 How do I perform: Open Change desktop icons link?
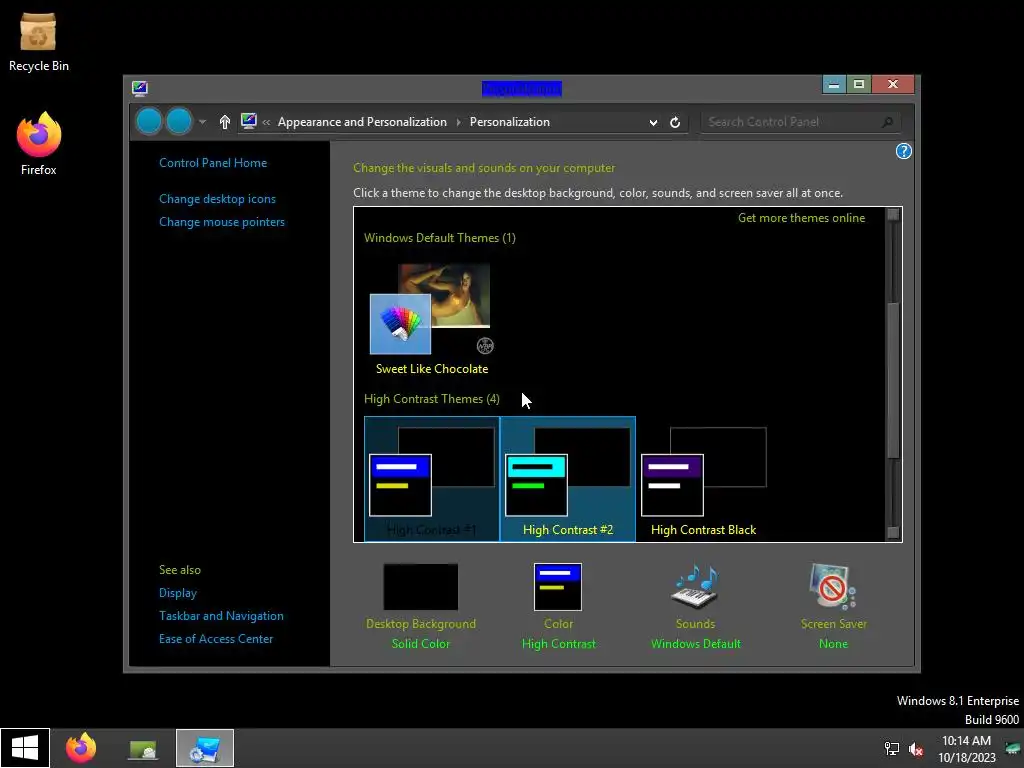217,199
